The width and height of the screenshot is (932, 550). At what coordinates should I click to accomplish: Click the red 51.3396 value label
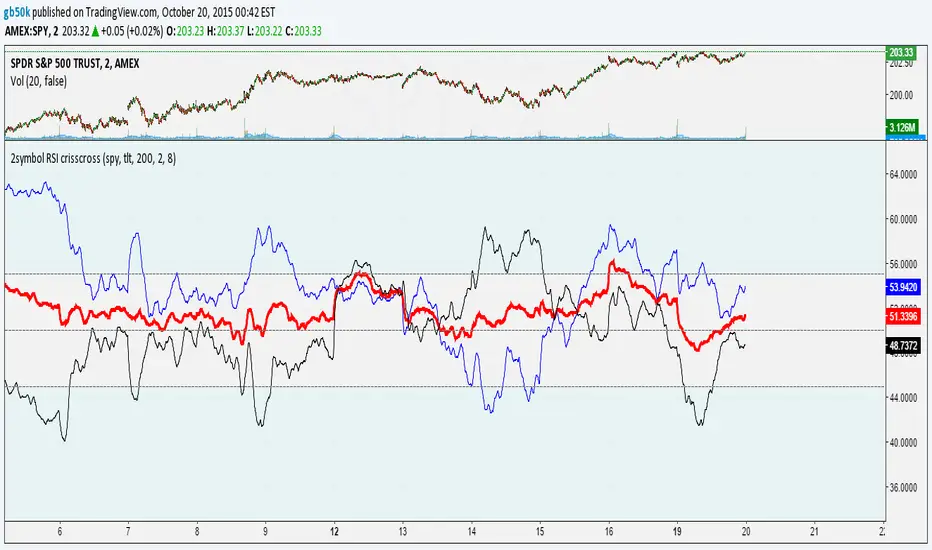(903, 316)
